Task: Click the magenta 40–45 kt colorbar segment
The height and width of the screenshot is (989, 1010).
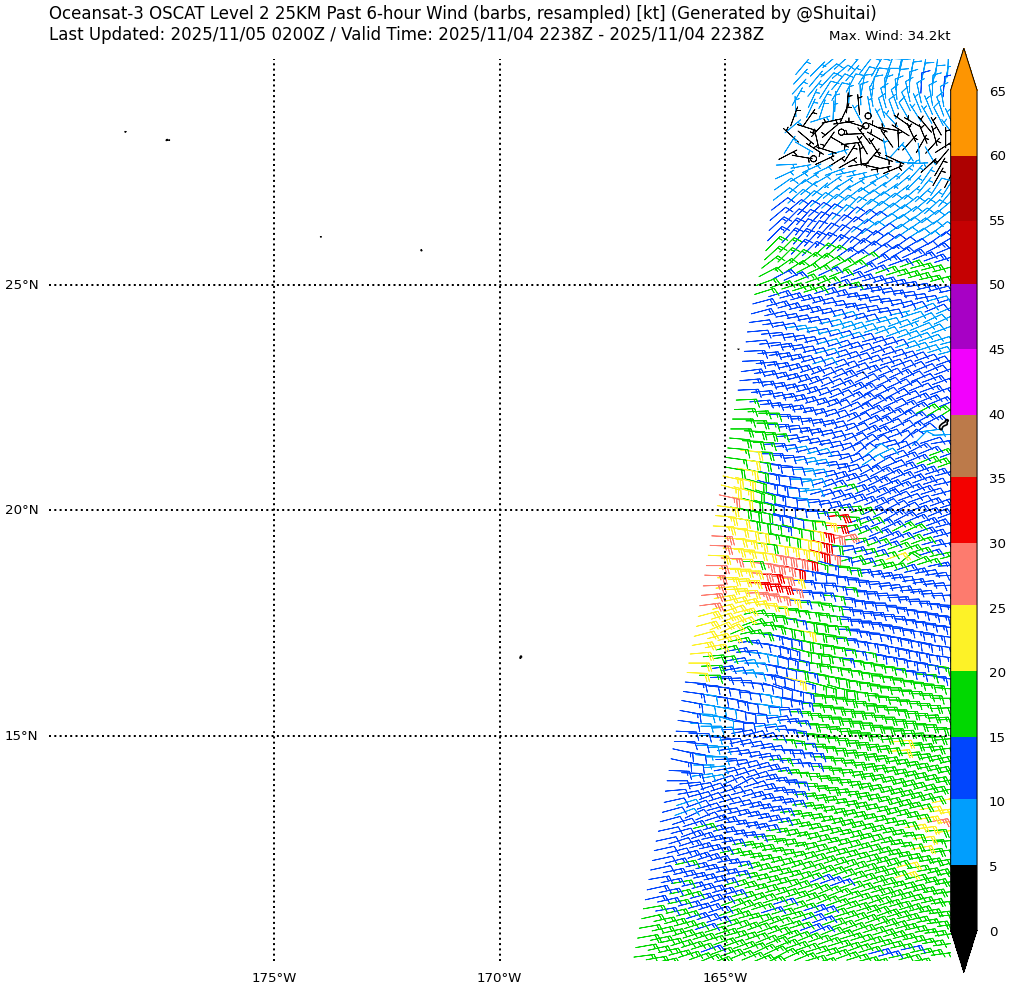Action: pyautogui.click(x=963, y=382)
